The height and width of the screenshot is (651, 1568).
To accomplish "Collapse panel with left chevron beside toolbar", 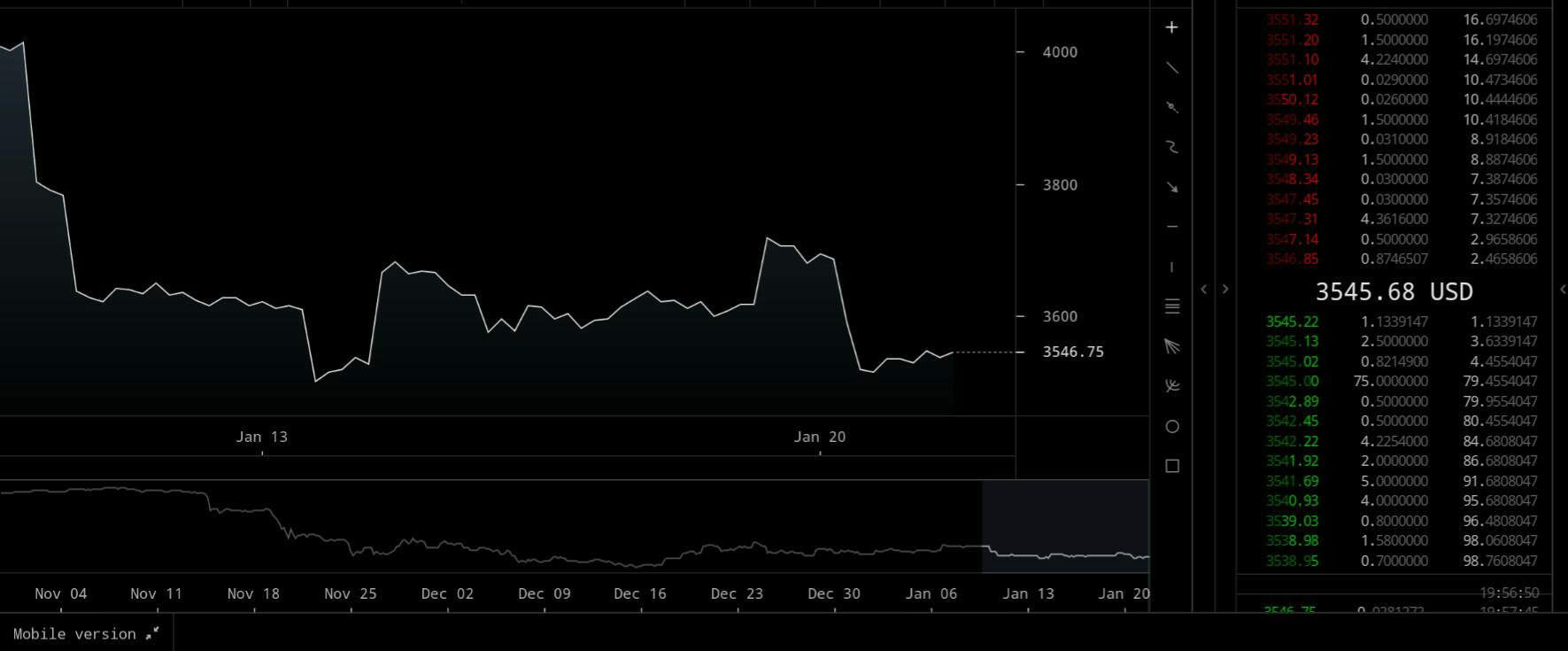I will [x=1203, y=289].
